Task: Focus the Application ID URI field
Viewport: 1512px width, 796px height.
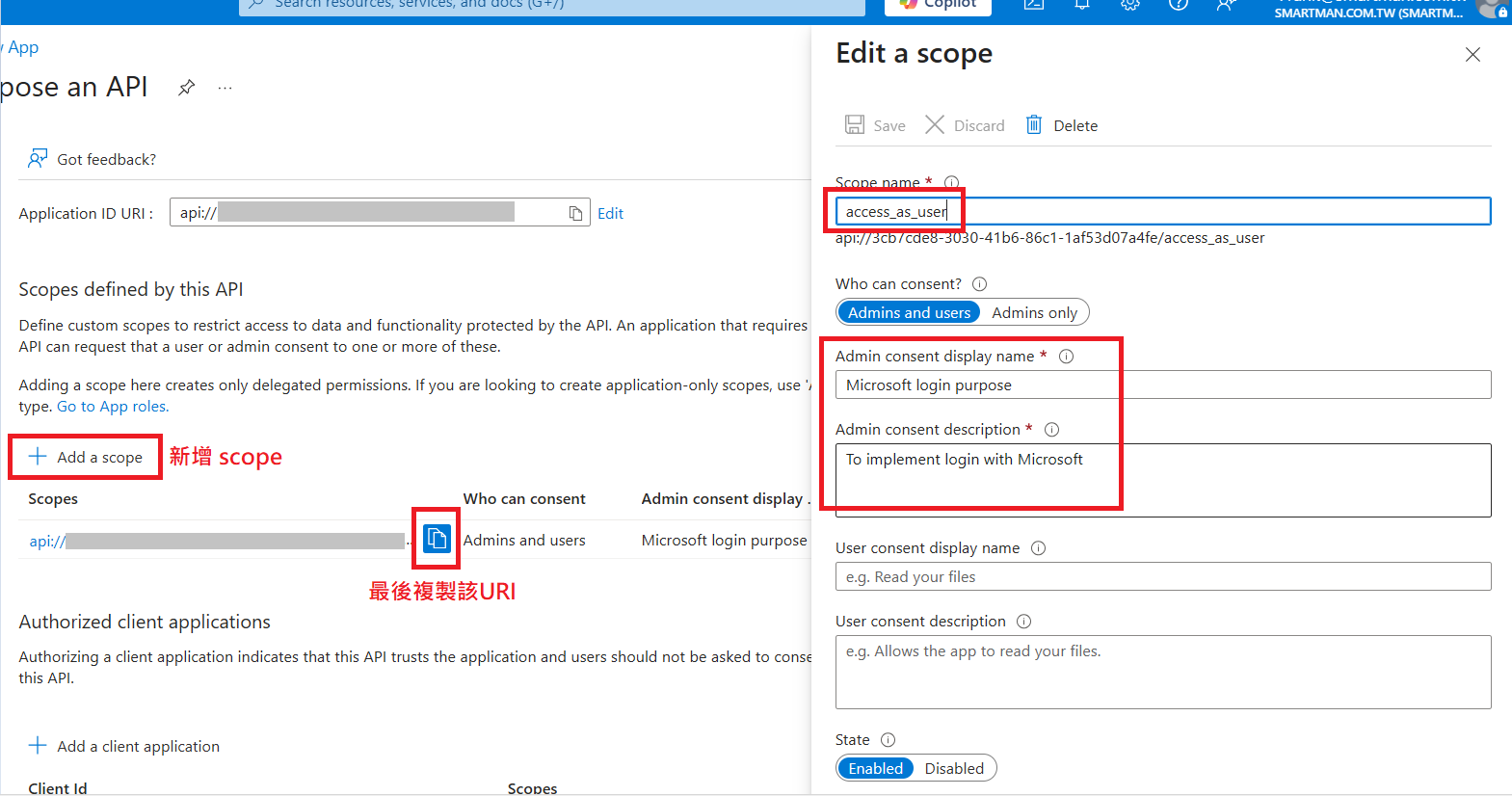Action: tap(380, 212)
